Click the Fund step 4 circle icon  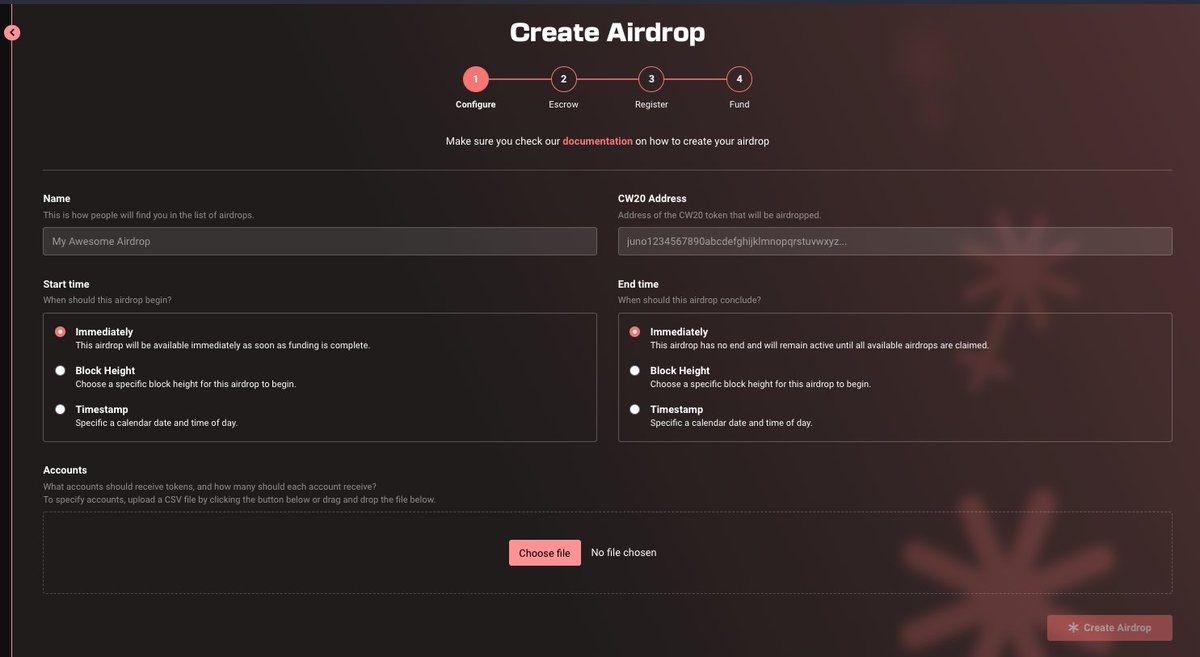739,78
